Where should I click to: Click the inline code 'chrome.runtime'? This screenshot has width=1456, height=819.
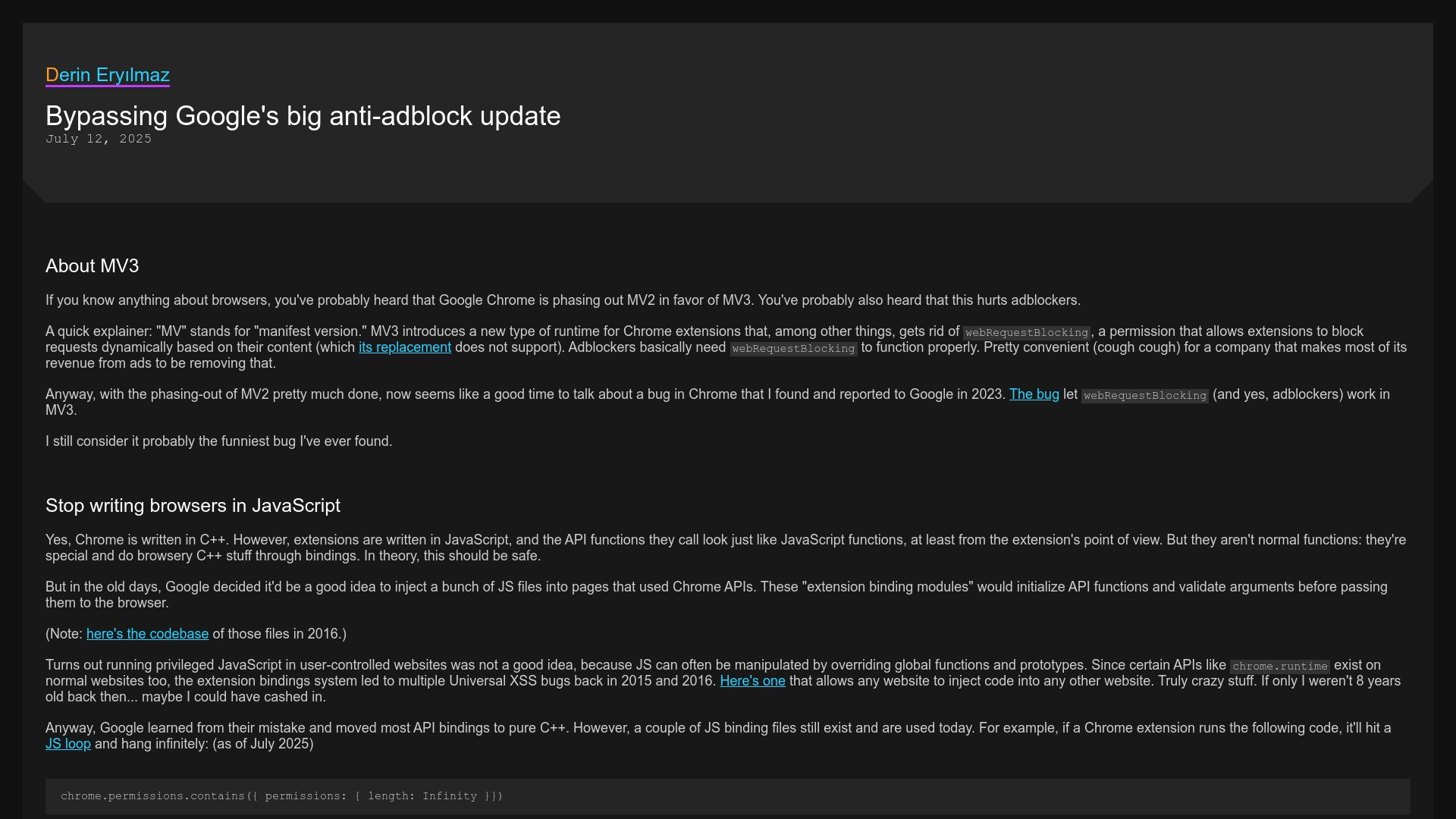pos(1280,666)
